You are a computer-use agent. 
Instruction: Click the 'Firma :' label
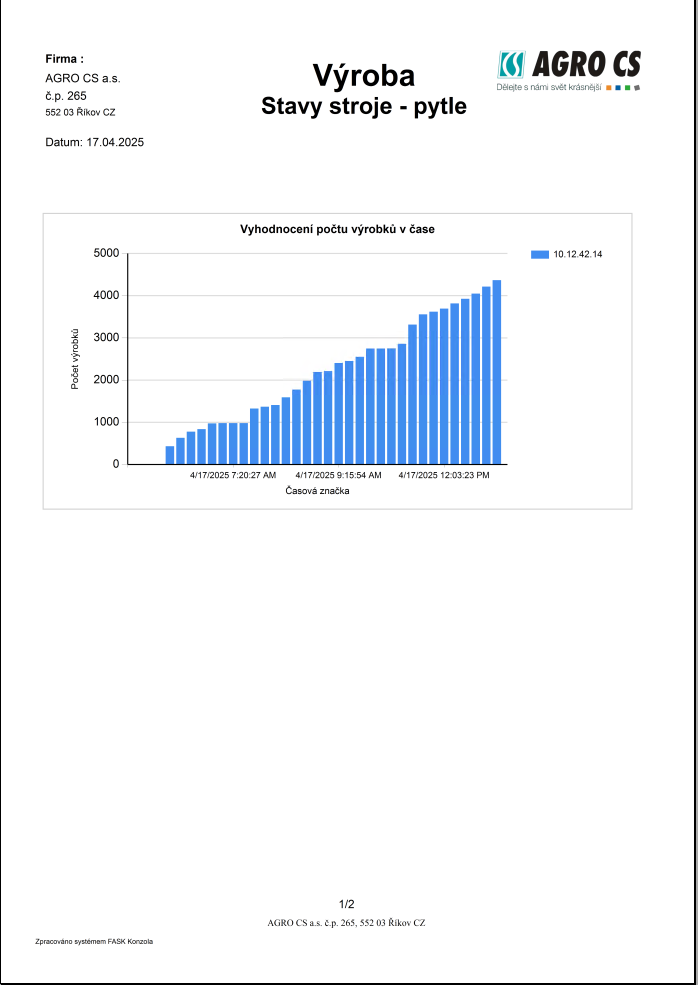(64, 59)
